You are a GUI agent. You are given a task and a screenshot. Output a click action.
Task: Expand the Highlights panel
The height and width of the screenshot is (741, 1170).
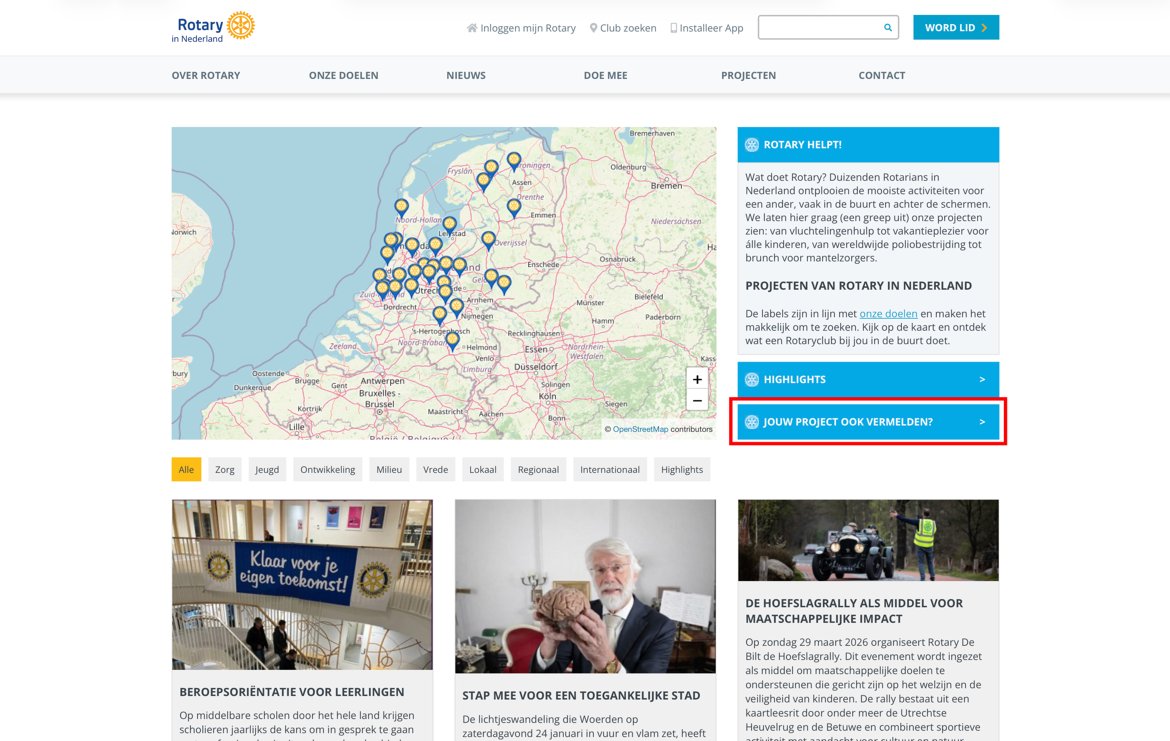tap(867, 379)
